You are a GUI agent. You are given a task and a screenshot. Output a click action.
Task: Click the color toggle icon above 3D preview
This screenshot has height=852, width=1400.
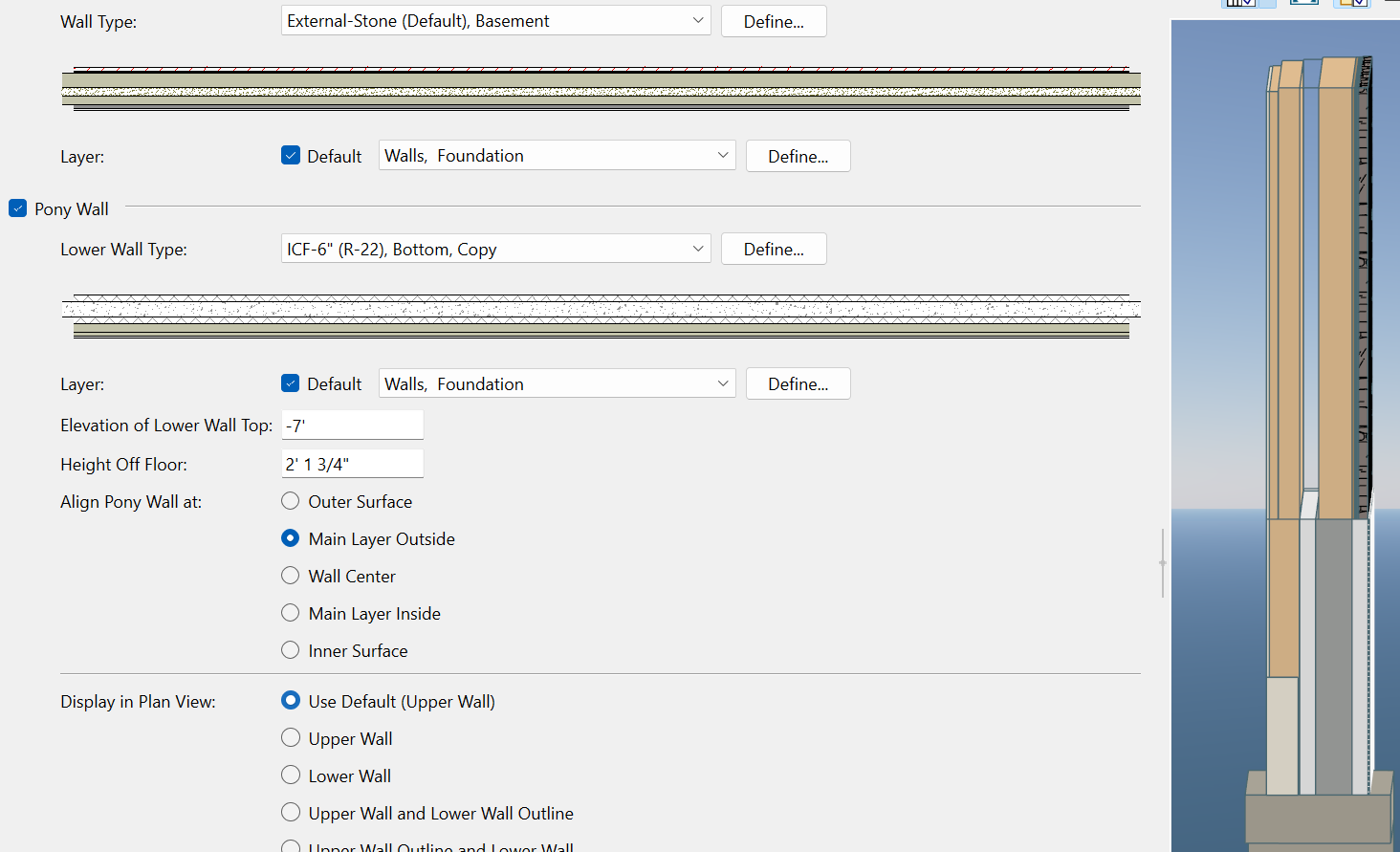tap(1353, 3)
